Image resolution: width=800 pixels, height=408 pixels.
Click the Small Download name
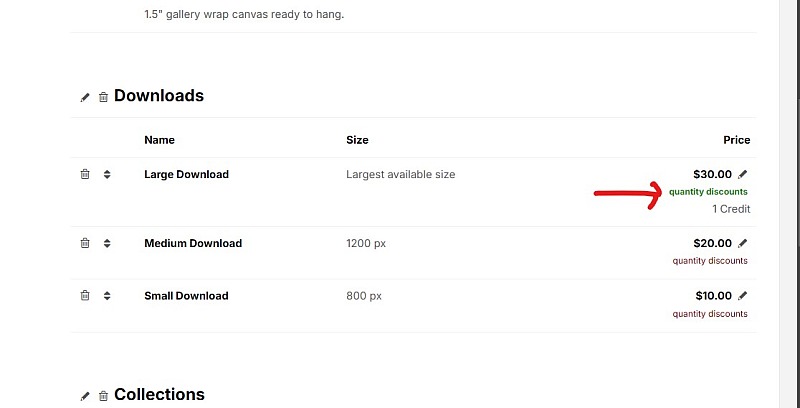(x=186, y=296)
